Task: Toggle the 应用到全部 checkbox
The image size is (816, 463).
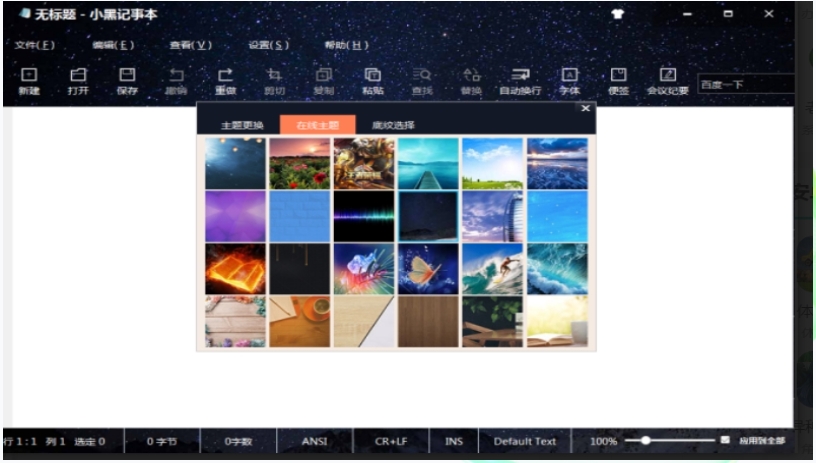Action: (725, 440)
